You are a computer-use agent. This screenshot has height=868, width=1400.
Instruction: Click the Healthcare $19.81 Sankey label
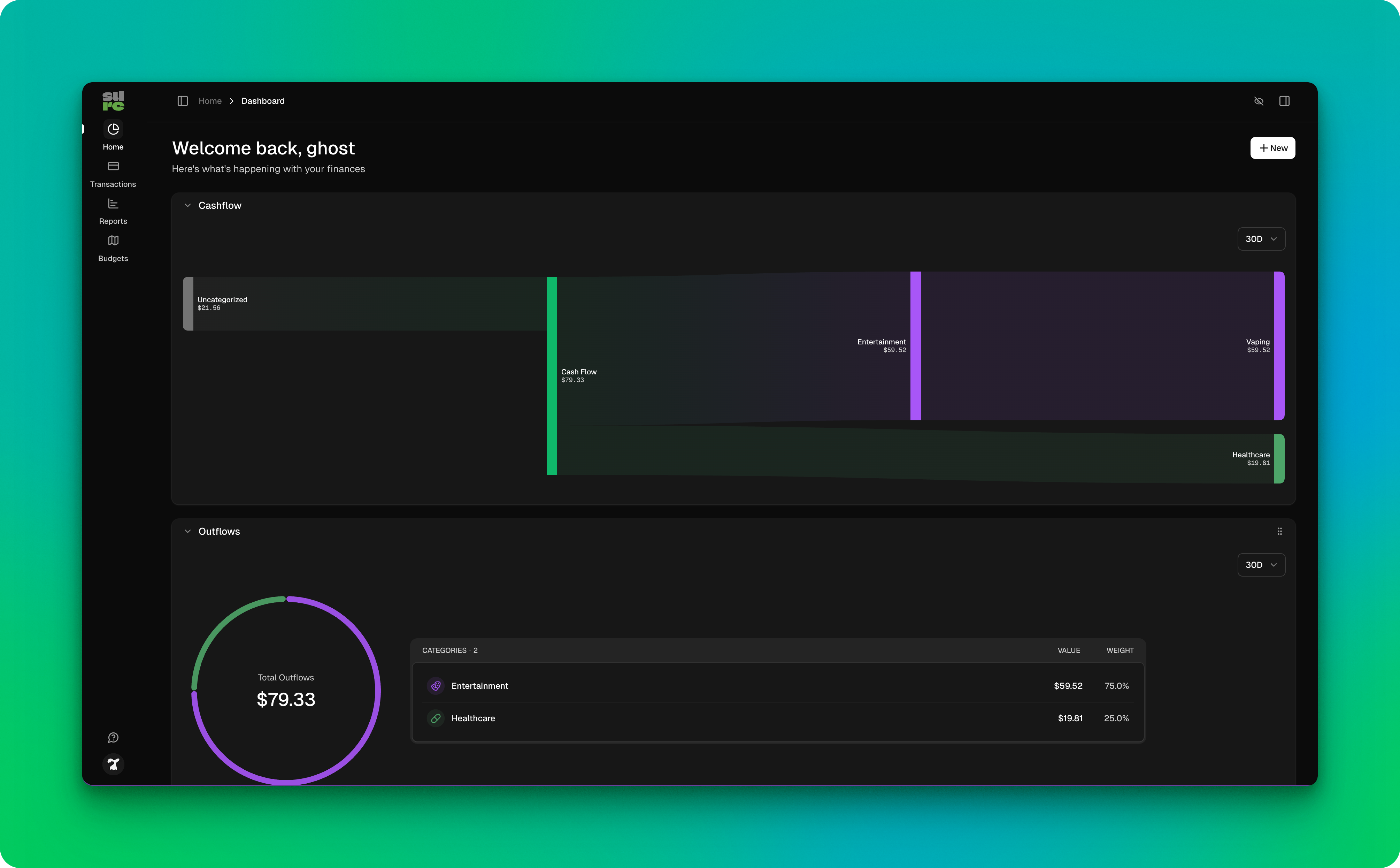coord(1251,459)
